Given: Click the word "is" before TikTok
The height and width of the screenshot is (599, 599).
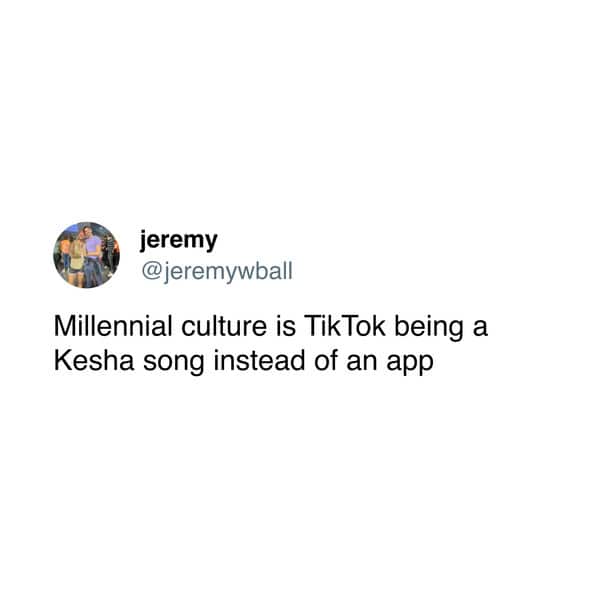Looking at the screenshot, I should tap(285, 326).
